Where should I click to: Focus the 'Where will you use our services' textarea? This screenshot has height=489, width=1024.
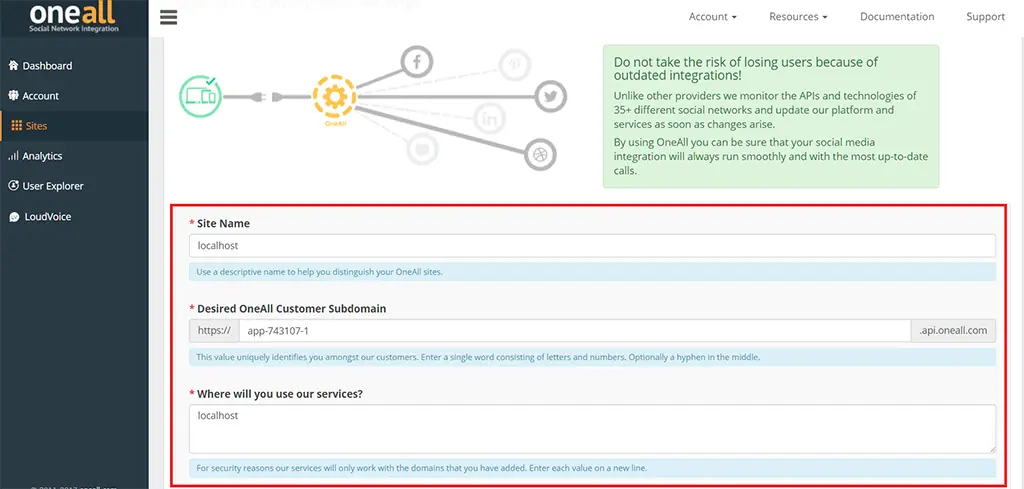[x=592, y=428]
